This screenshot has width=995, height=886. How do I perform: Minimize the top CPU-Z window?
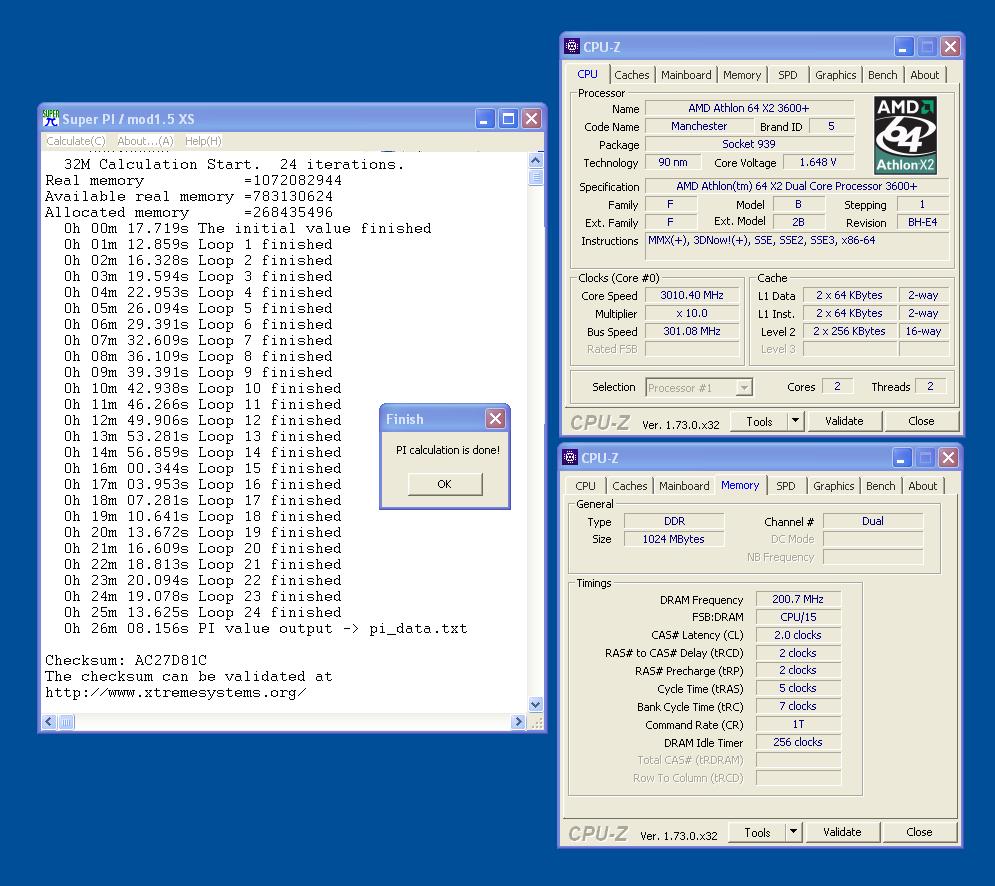pos(904,46)
